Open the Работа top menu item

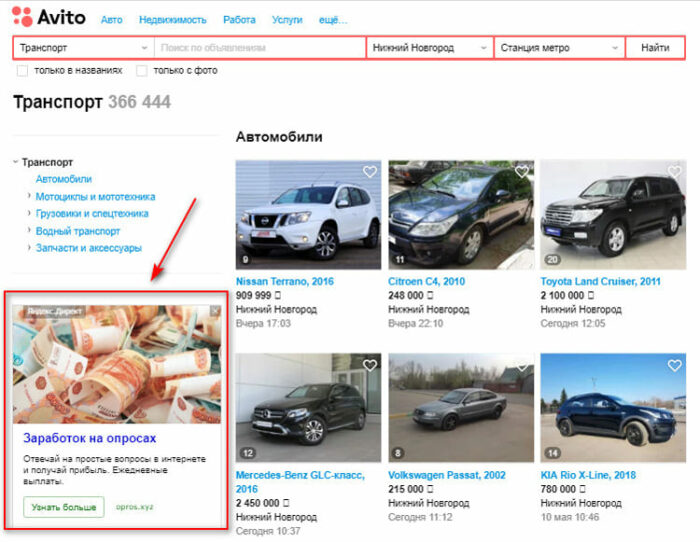tap(239, 20)
